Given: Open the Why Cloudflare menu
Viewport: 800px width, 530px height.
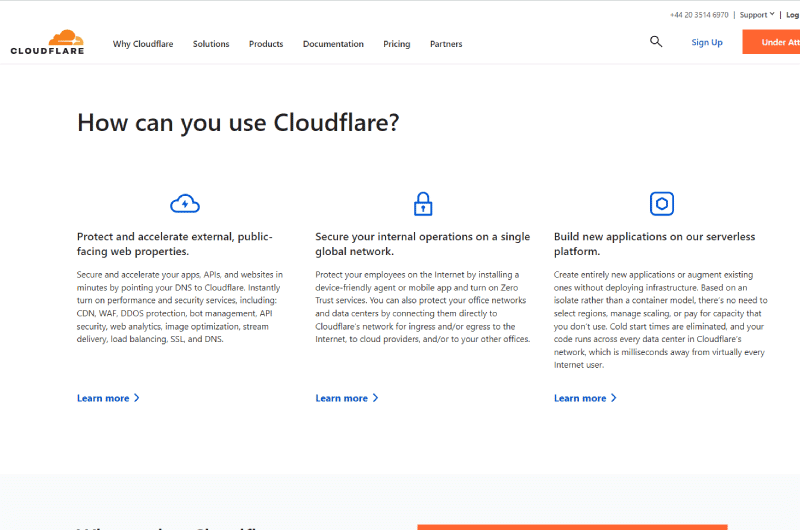Looking at the screenshot, I should pyautogui.click(x=143, y=44).
